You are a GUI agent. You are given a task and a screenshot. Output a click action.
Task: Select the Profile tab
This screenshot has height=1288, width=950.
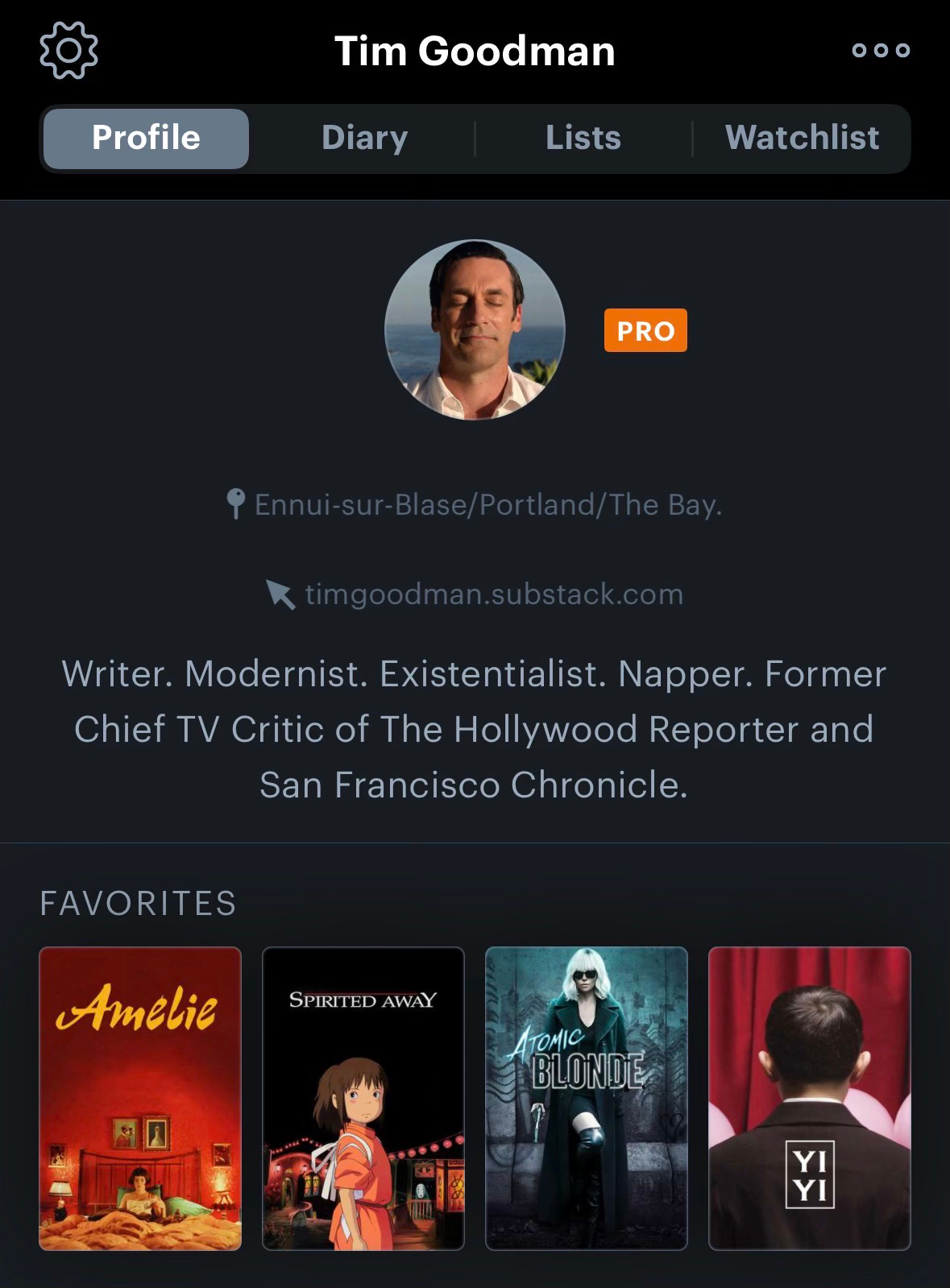click(x=146, y=138)
